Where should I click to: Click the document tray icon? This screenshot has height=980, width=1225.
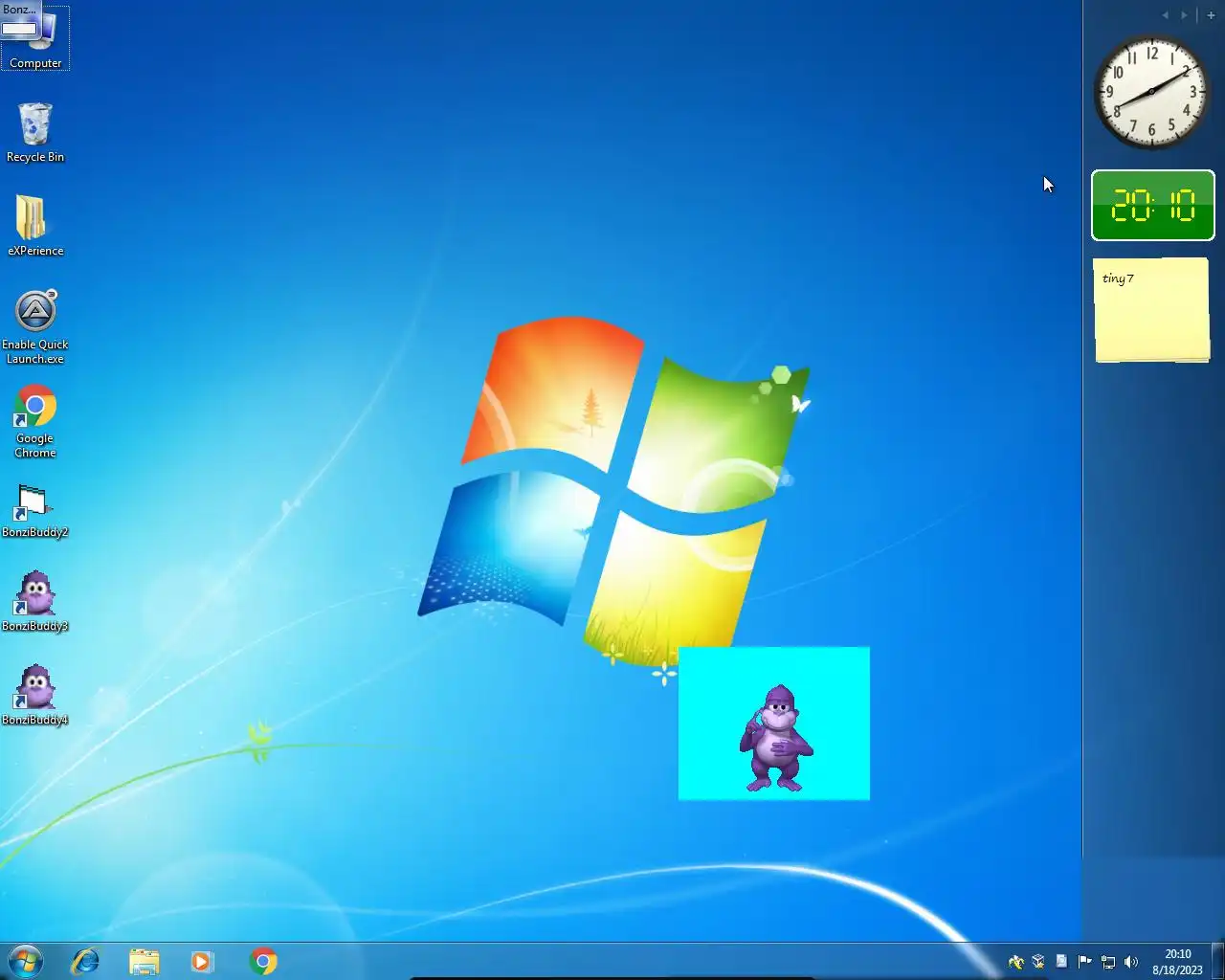click(x=1061, y=962)
